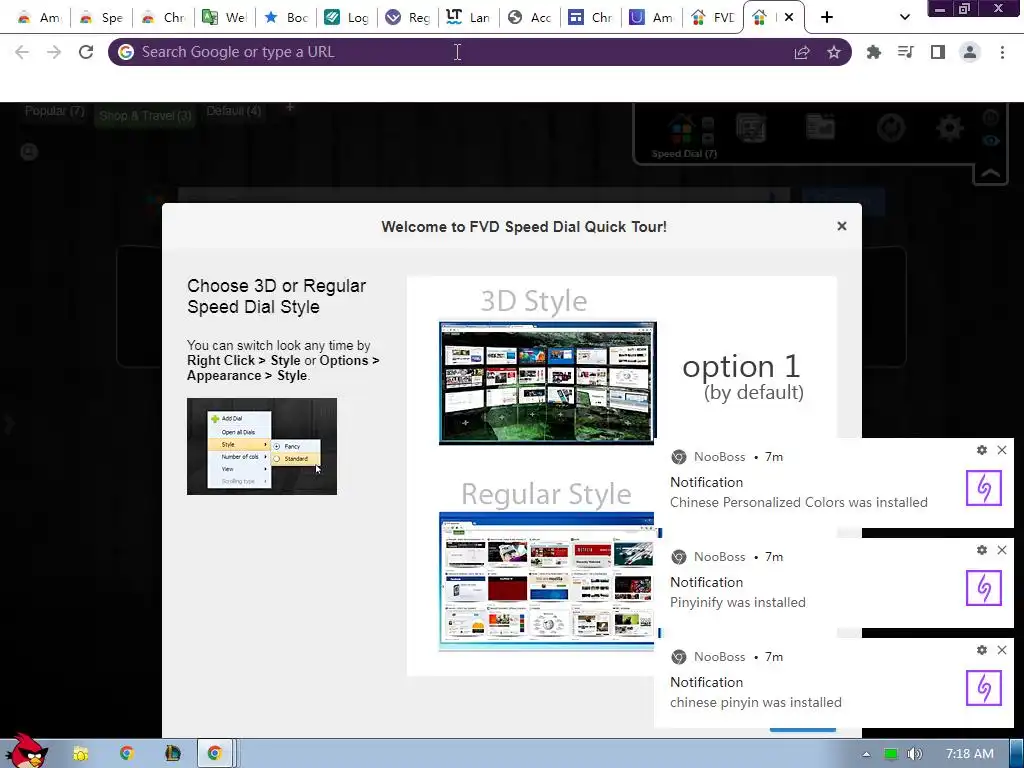Click the 3D Style preview thumbnail
The image size is (1024, 768).
coord(547,383)
